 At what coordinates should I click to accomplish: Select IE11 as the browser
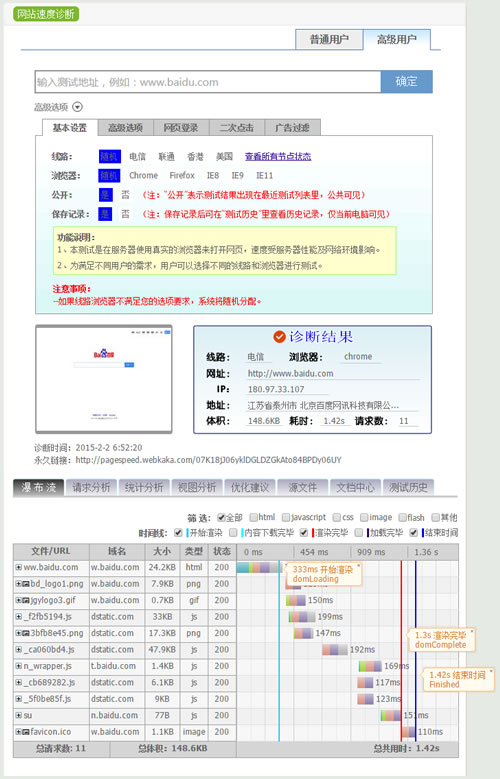pyautogui.click(x=264, y=175)
